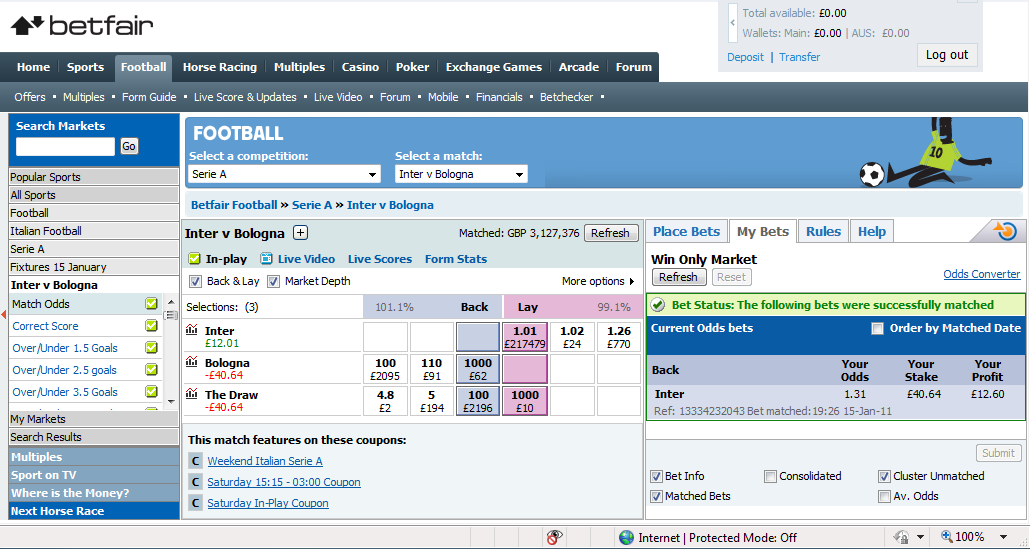This screenshot has height=549, width=1030.
Task: Open Weekend Italian Serie A coupon link
Action: pos(265,461)
